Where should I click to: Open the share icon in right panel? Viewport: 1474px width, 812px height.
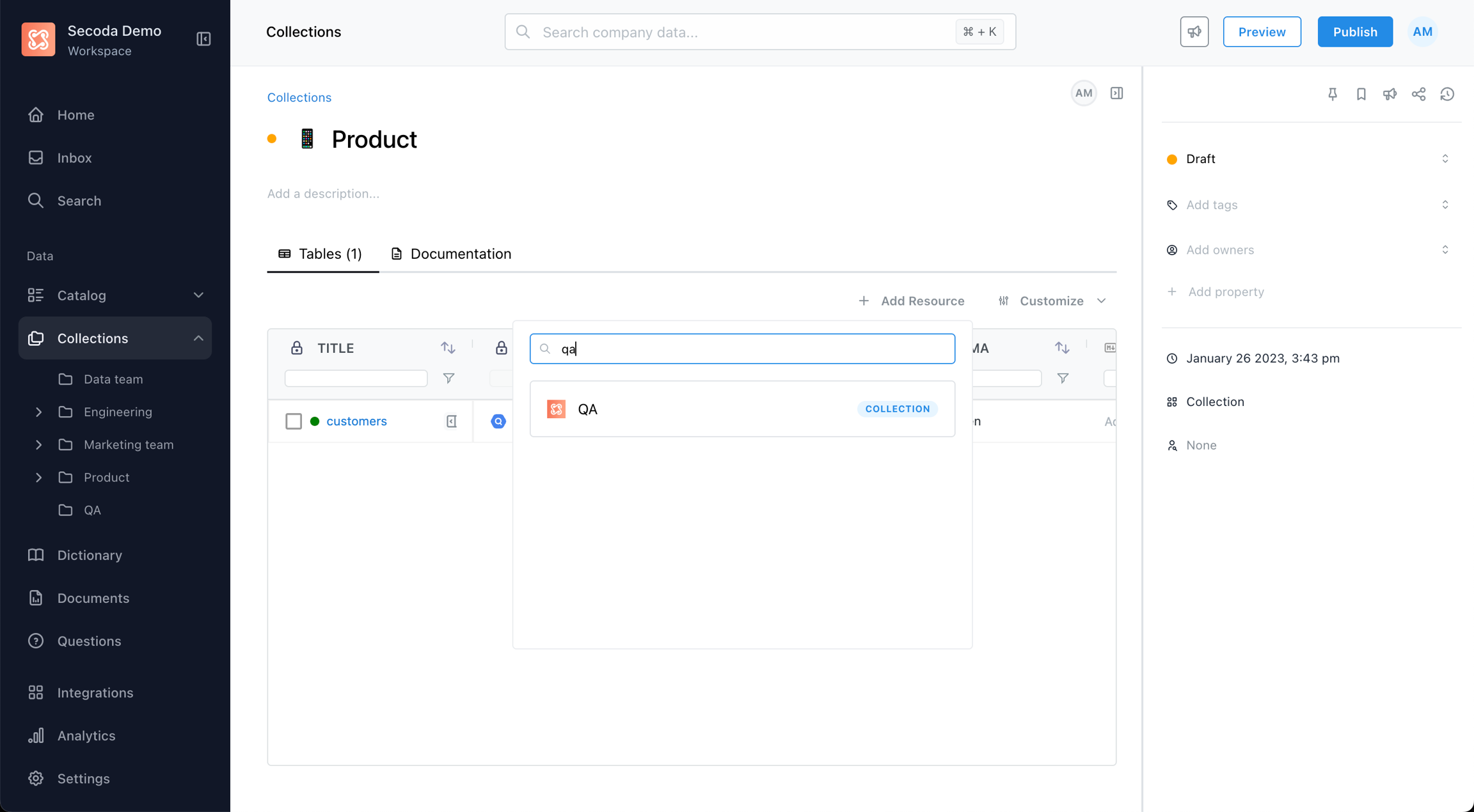pyautogui.click(x=1418, y=94)
